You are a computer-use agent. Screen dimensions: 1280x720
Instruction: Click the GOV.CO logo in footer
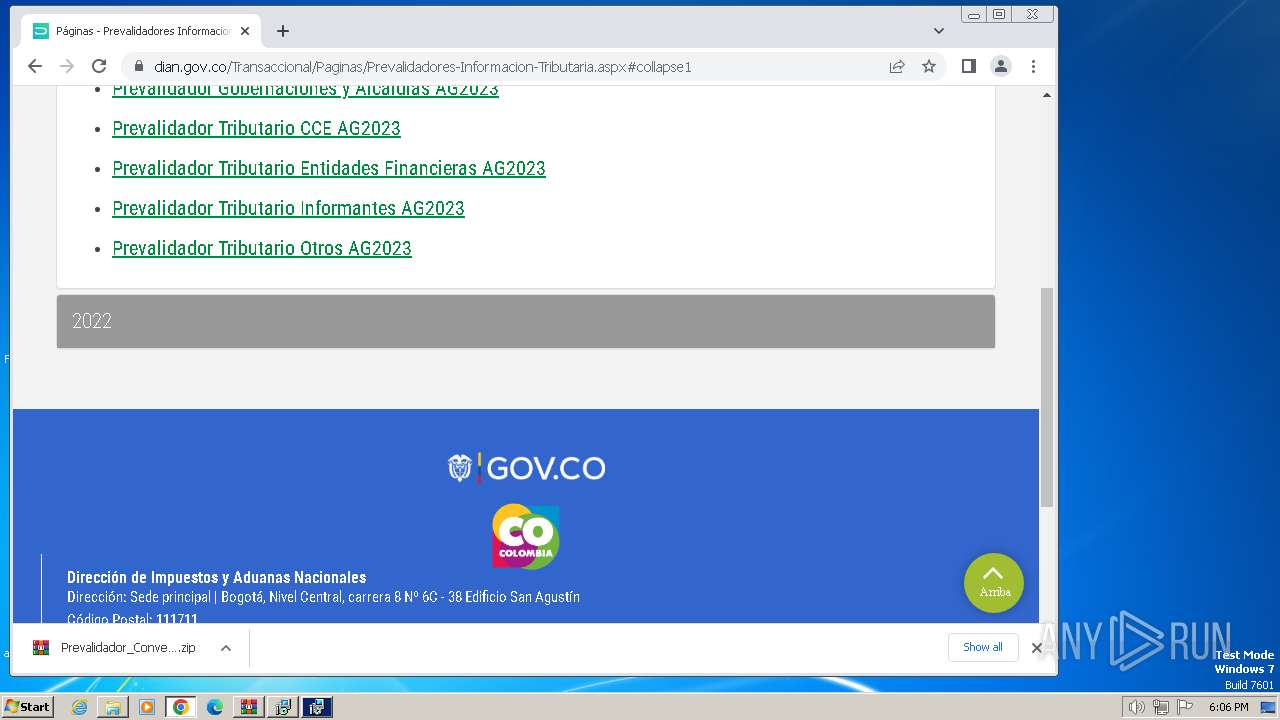tap(527, 468)
